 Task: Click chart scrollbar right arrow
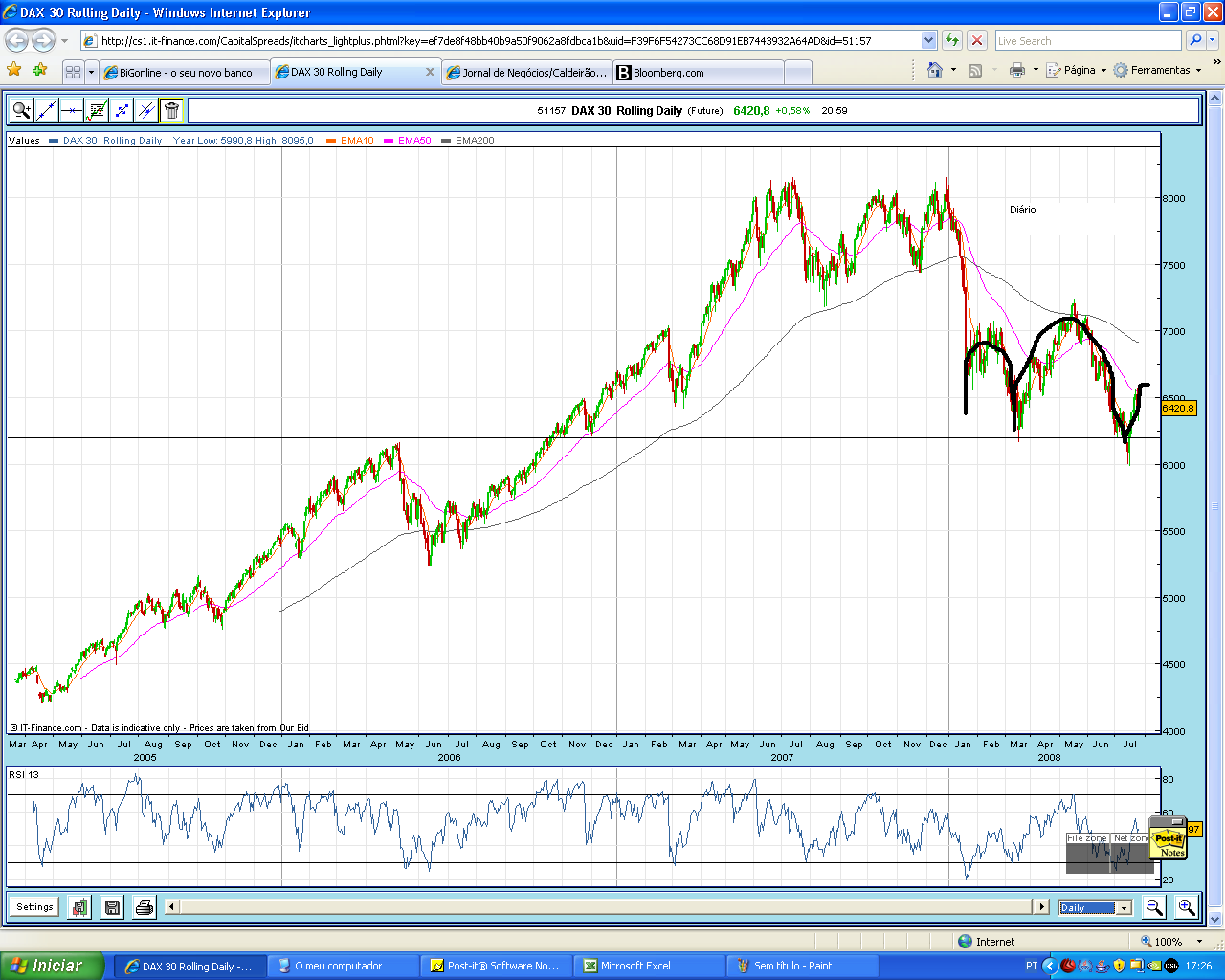click(x=1041, y=906)
